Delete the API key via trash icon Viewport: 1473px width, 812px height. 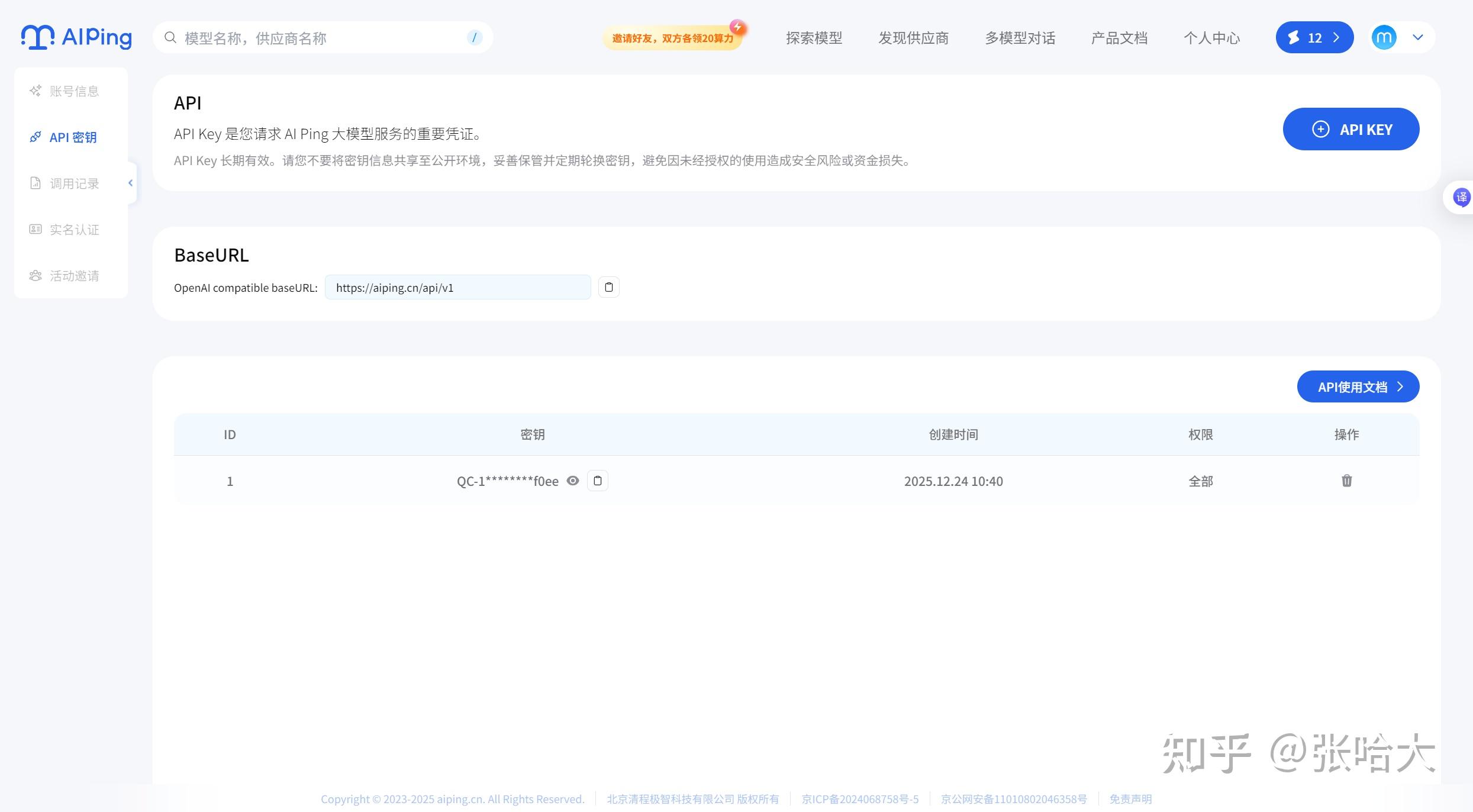pos(1346,481)
